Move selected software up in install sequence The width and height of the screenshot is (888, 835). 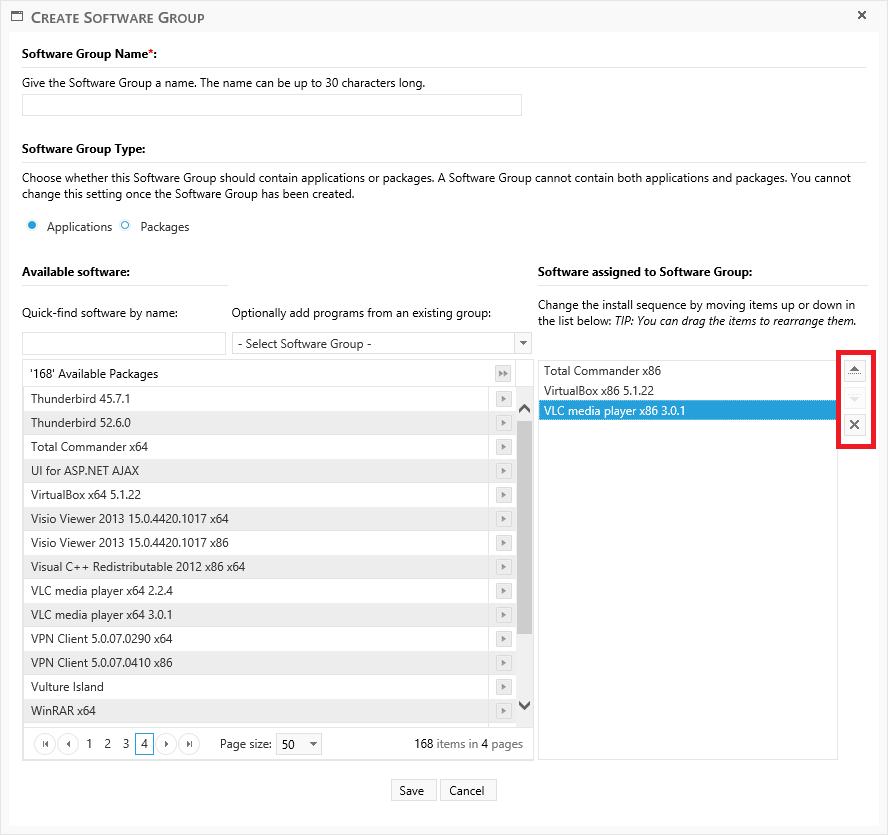(x=854, y=371)
